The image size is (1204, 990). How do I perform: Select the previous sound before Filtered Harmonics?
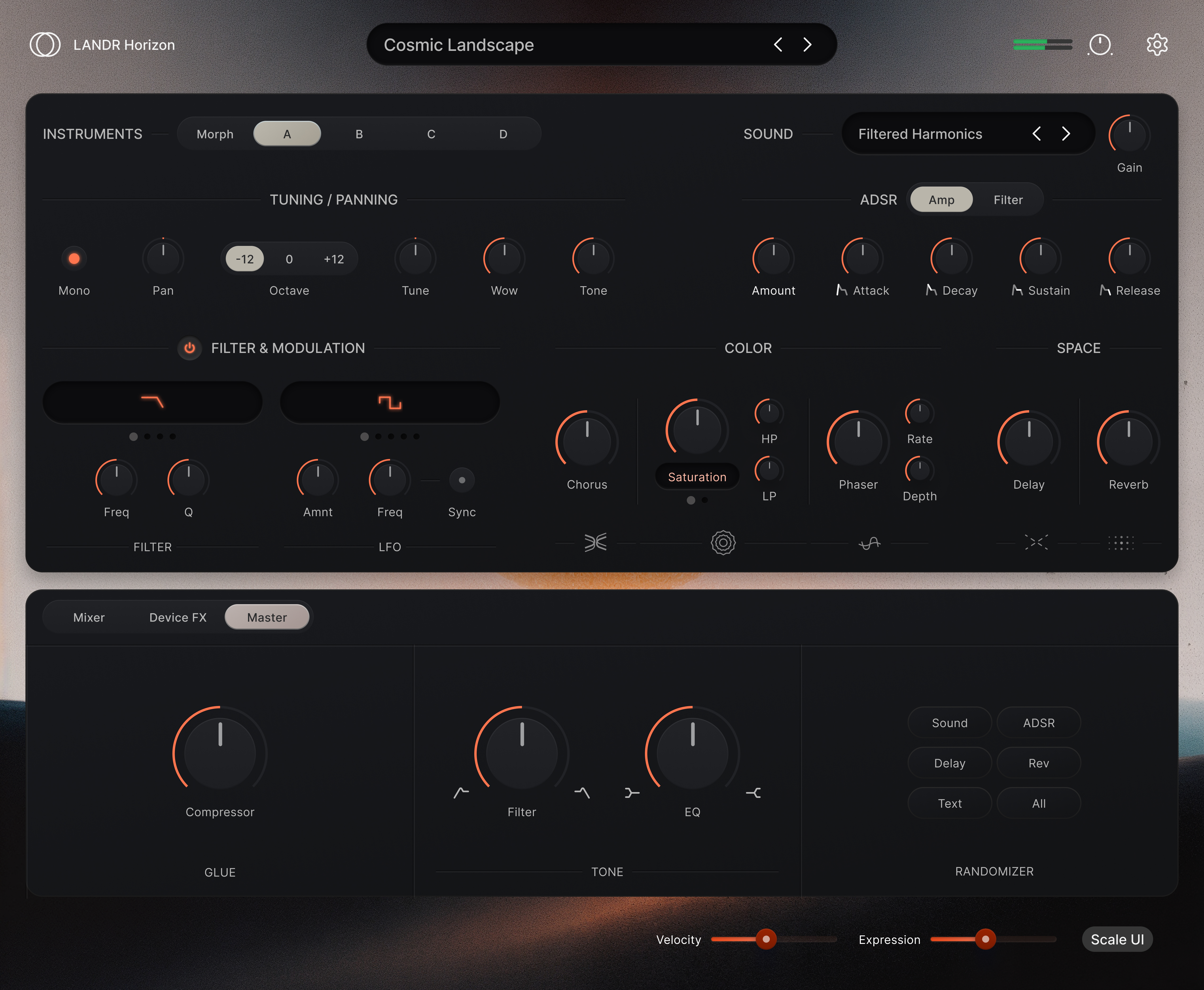1036,134
